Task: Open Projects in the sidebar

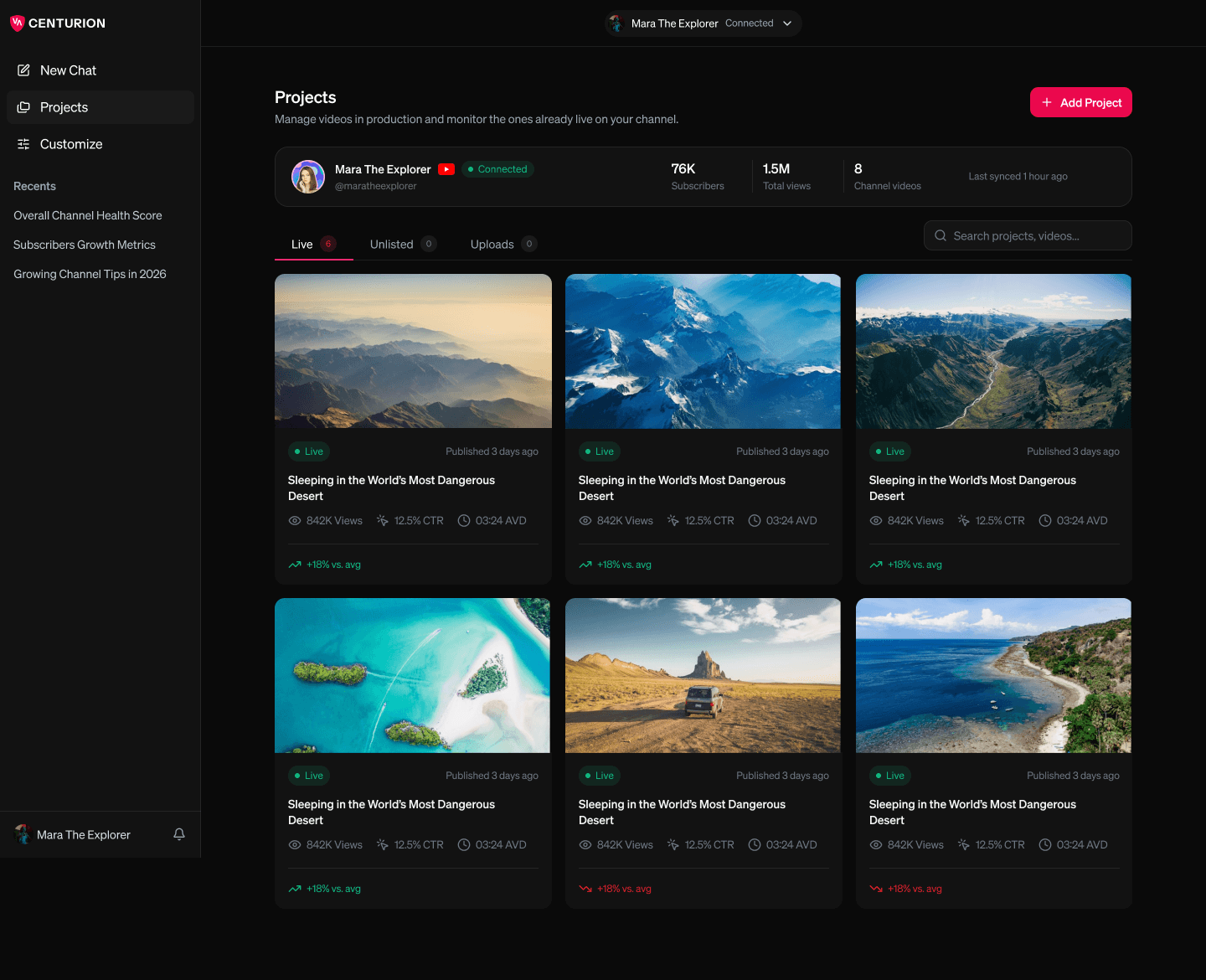Action: click(100, 107)
